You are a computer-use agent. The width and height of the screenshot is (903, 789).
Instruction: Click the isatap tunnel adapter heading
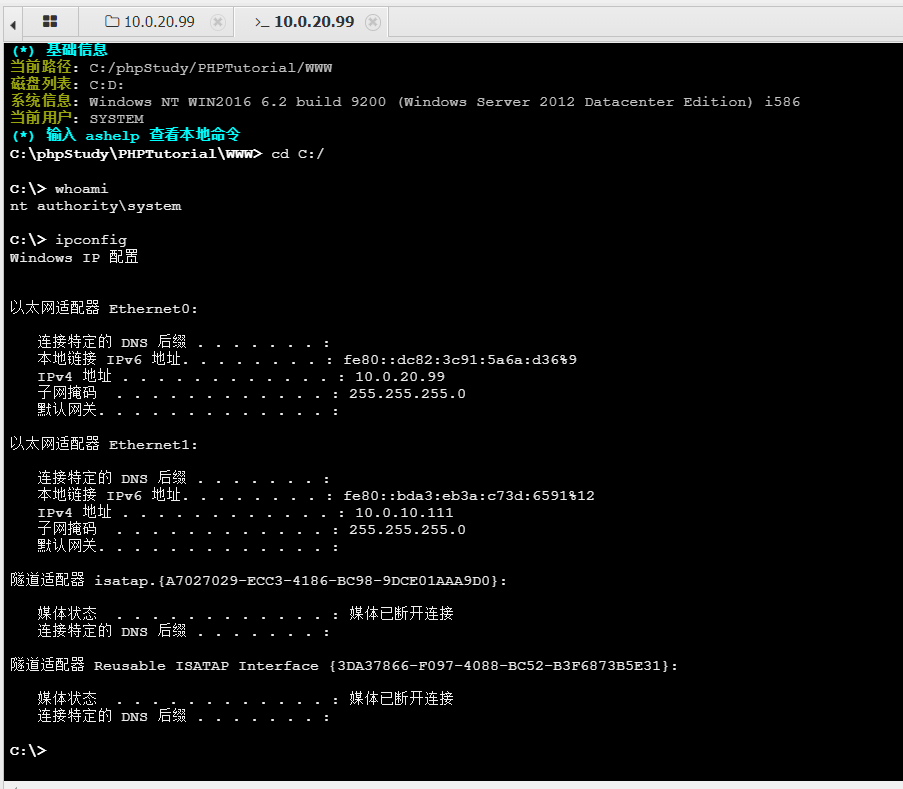coord(258,580)
